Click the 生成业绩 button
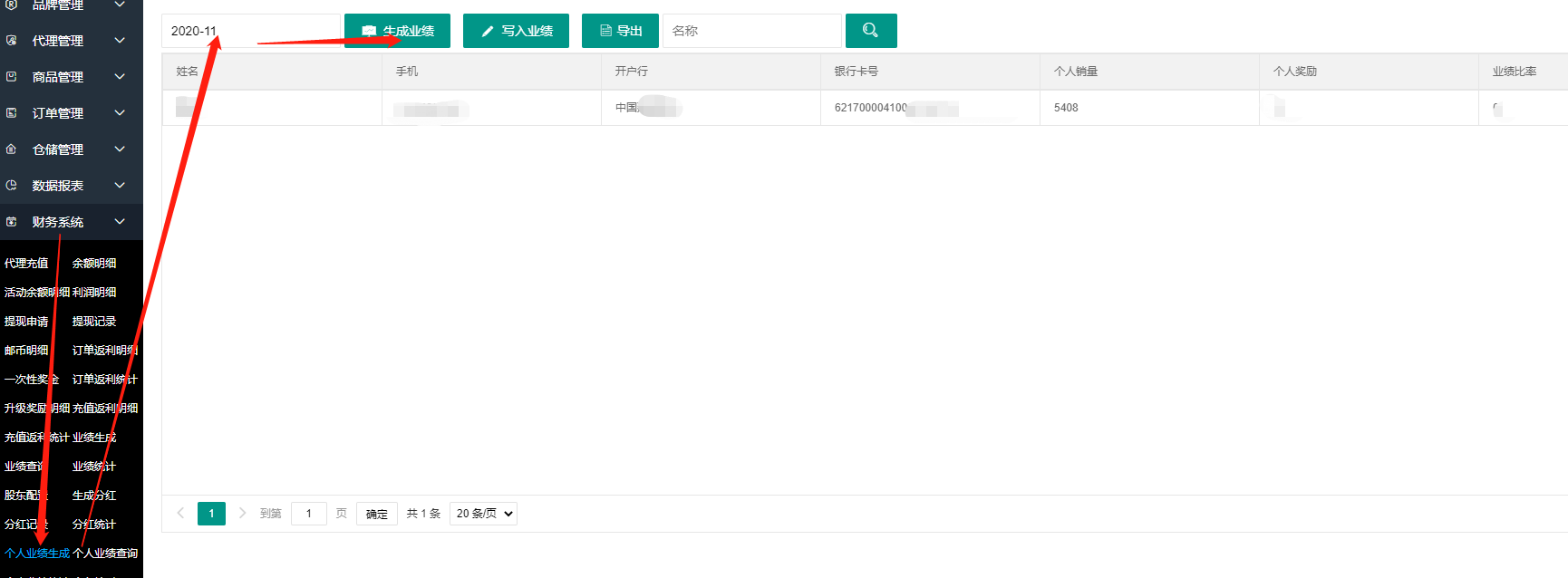1568x578 pixels. pyautogui.click(x=398, y=31)
